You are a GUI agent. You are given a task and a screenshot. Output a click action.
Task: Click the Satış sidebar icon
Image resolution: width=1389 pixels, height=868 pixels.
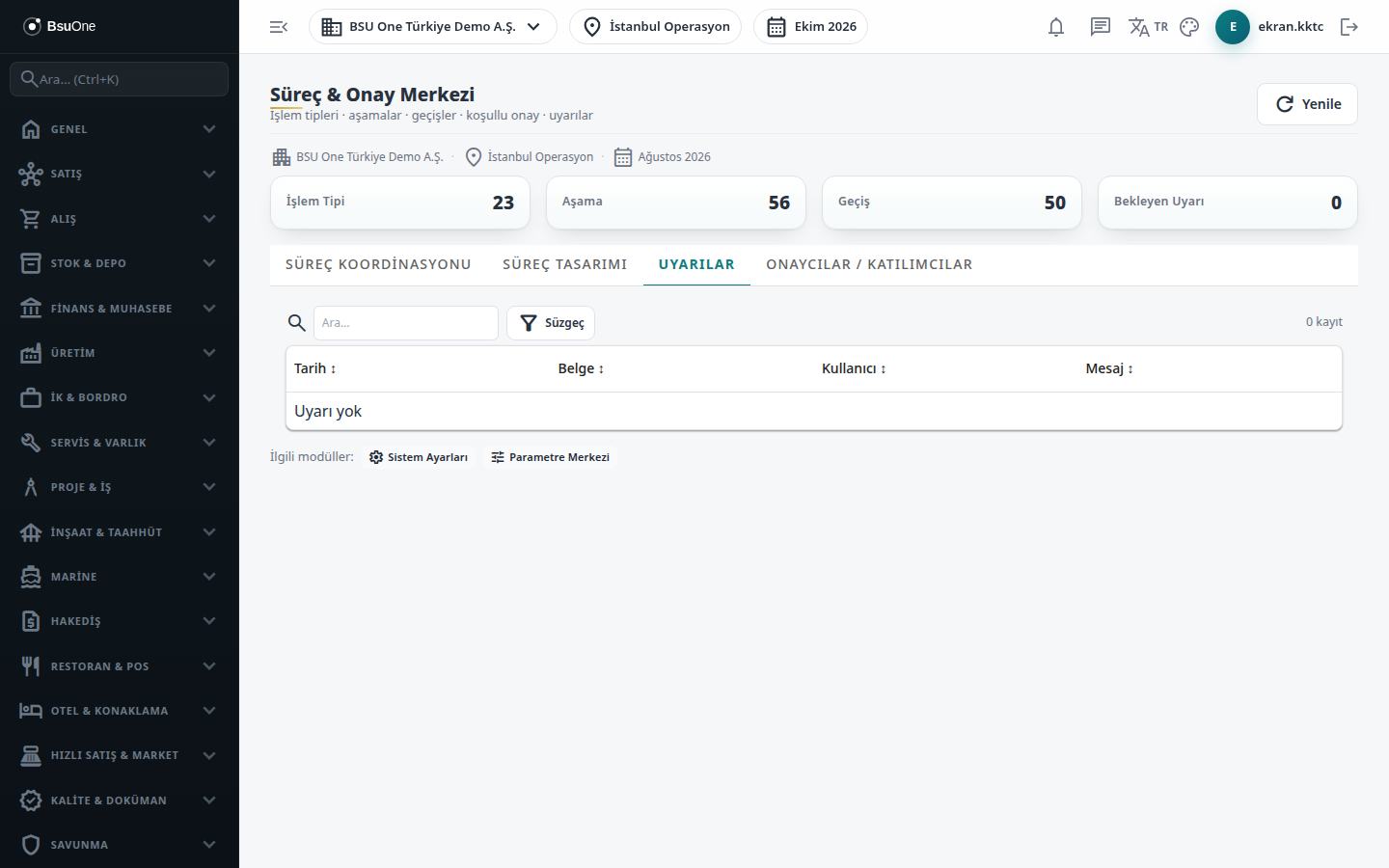[31, 174]
